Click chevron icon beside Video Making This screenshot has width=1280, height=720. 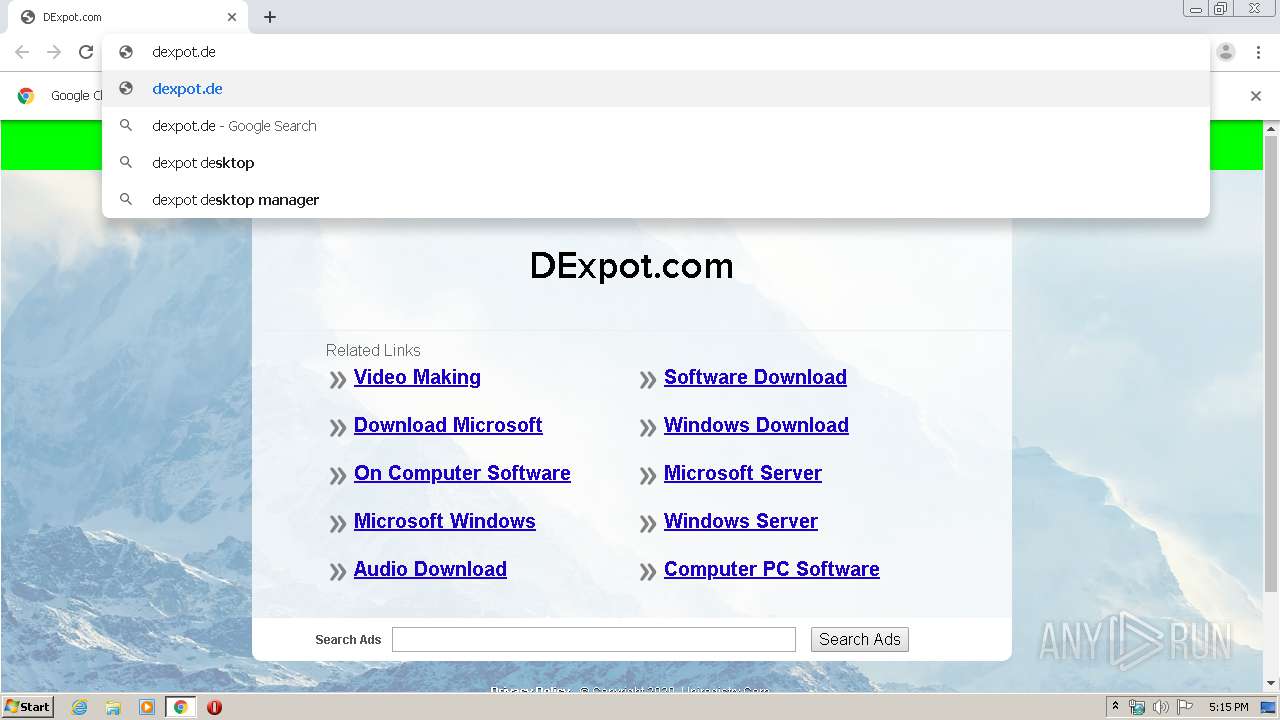coord(338,380)
